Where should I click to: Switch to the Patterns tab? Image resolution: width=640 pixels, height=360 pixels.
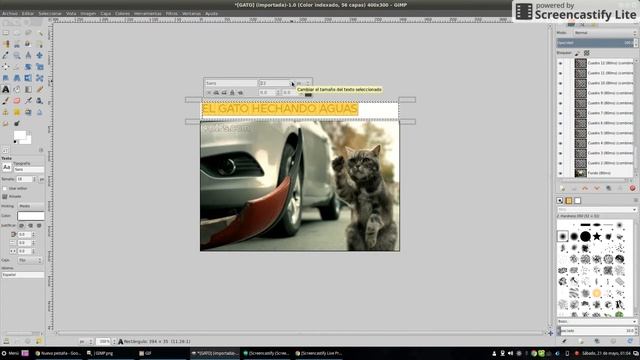pyautogui.click(x=569, y=200)
